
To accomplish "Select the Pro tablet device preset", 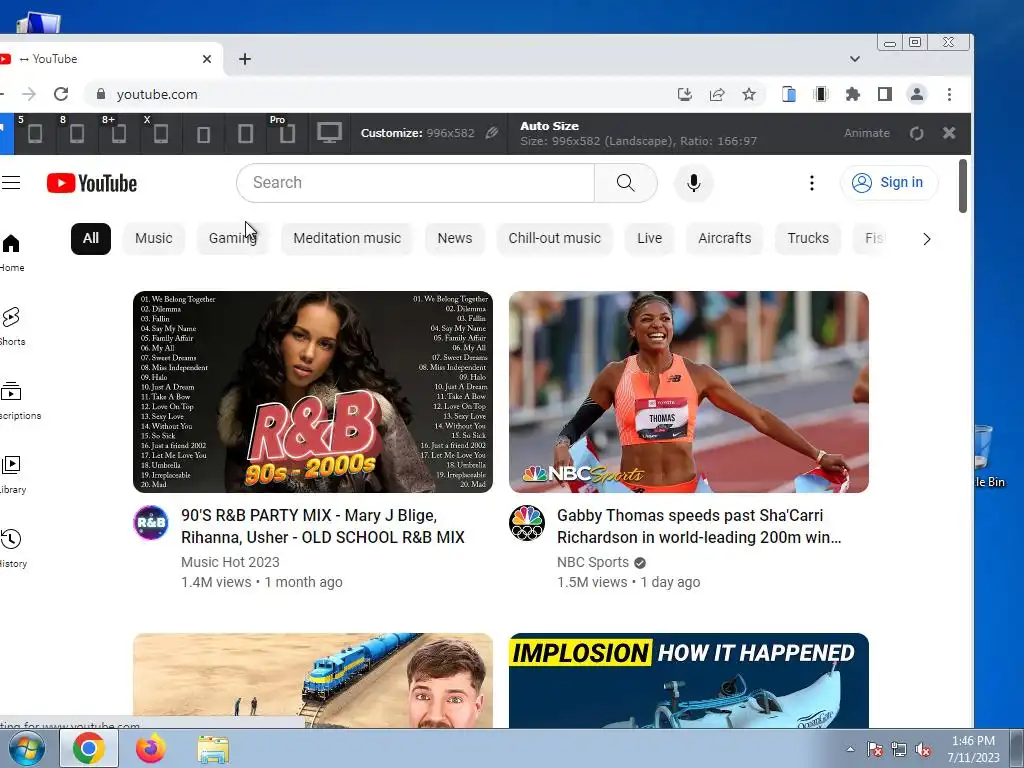I will point(287,133).
